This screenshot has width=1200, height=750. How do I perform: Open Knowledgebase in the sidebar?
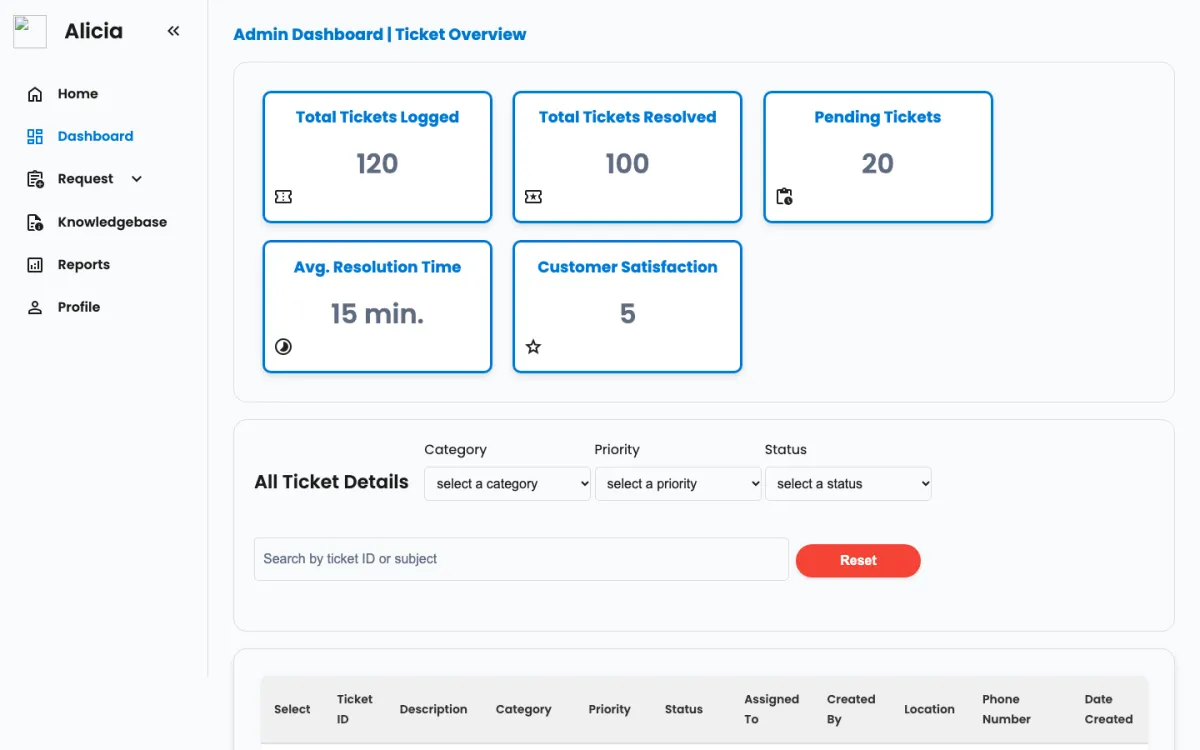pyautogui.click(x=112, y=222)
